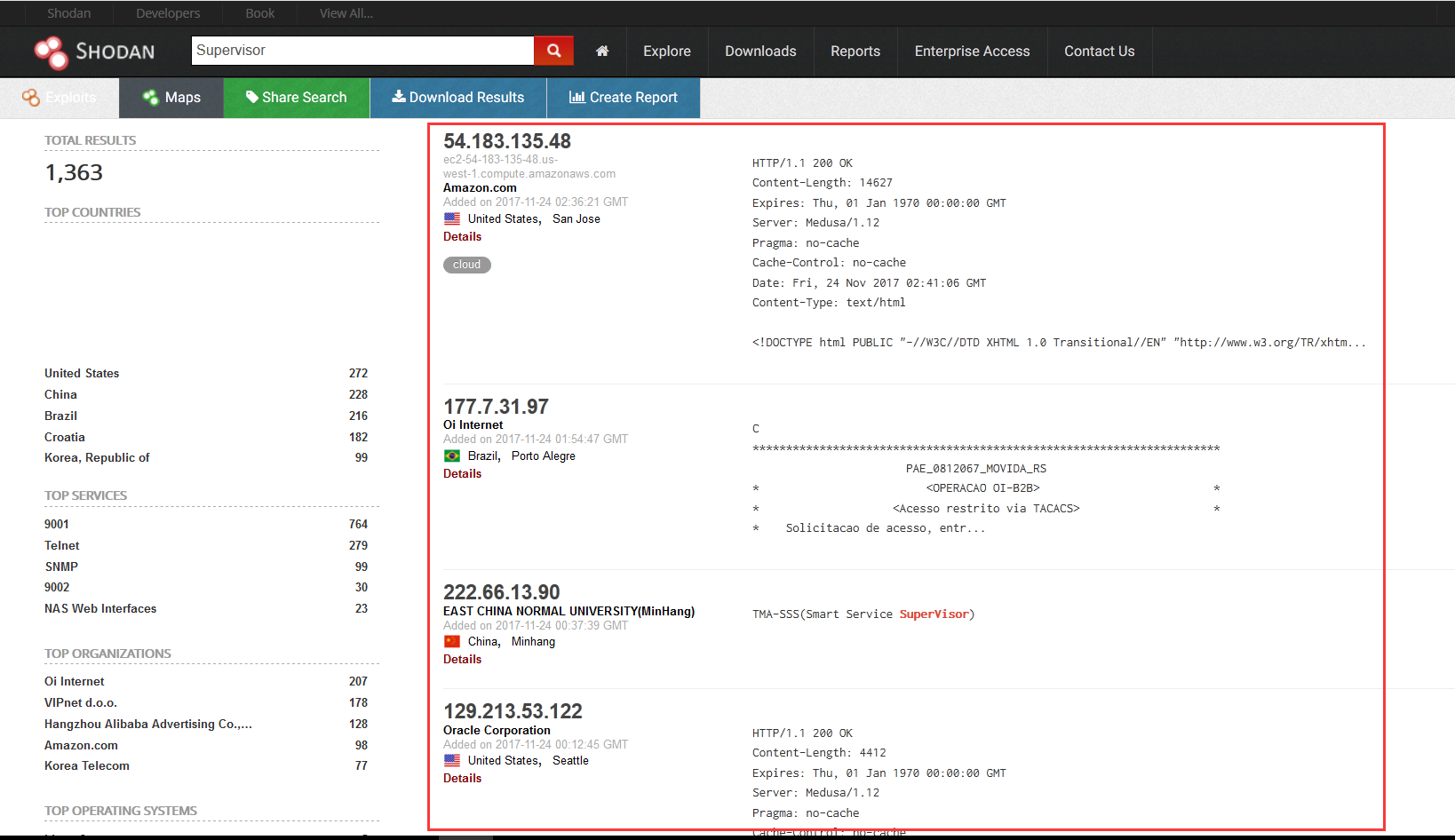This screenshot has height=840, width=1455.
Task: Open the Downloads page
Action: point(760,52)
